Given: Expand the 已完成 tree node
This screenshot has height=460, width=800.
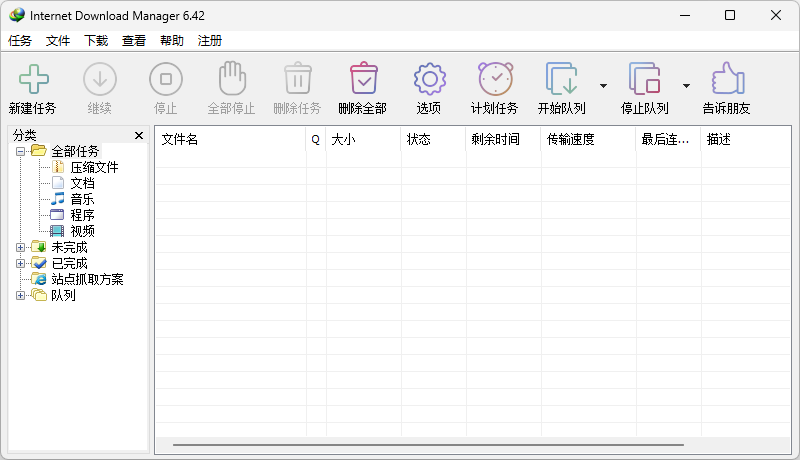Looking at the screenshot, I should click(x=20, y=263).
